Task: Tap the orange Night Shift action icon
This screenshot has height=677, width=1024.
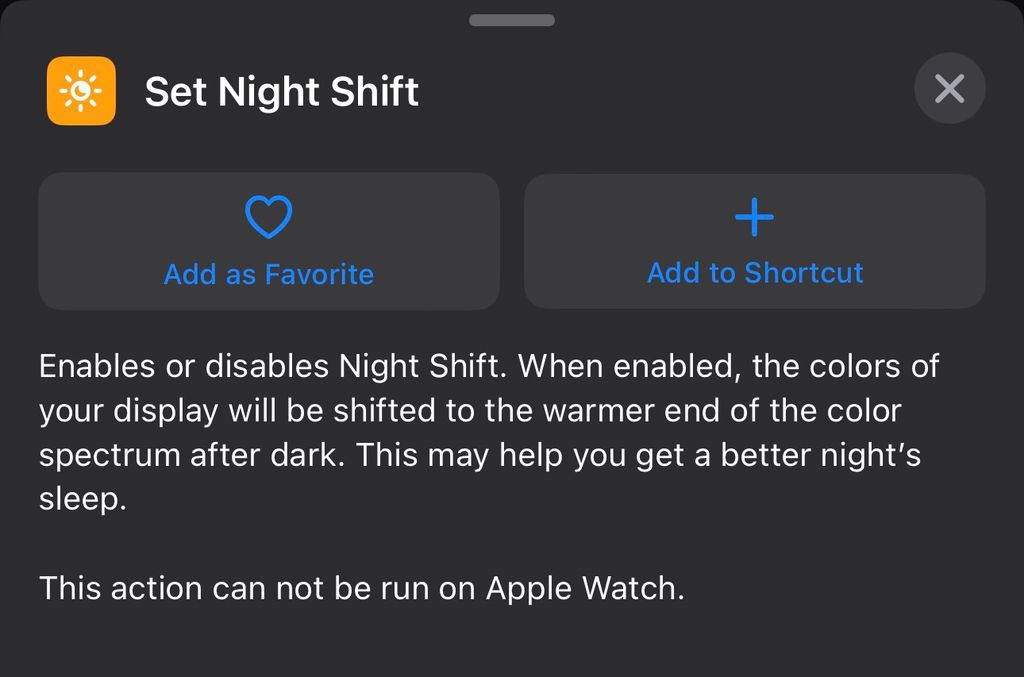Action: pyautogui.click(x=81, y=91)
